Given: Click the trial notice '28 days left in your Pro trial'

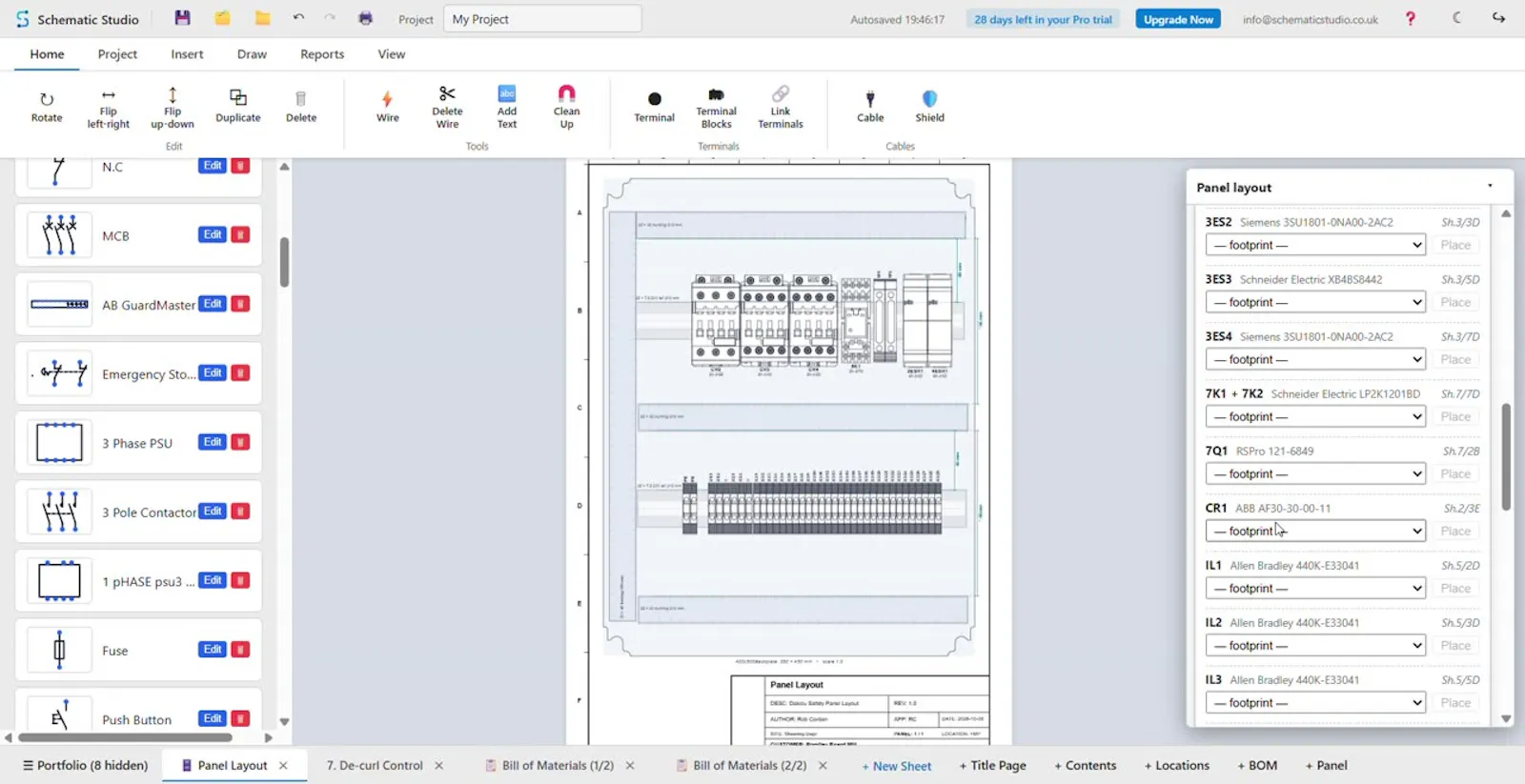Looking at the screenshot, I should click(x=1043, y=19).
